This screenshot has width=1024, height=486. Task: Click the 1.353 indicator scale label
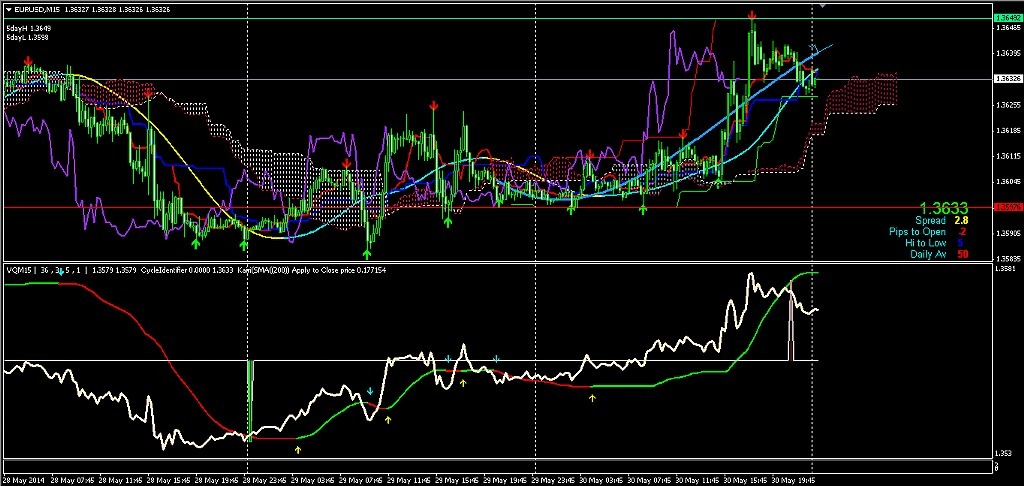coord(1003,453)
